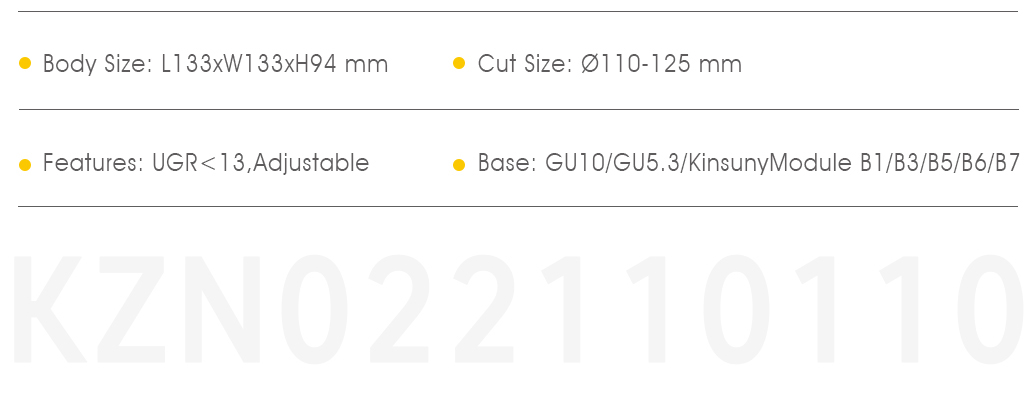Click the yellow bullet beside Cut Size
The width and height of the screenshot is (1034, 398).
click(459, 63)
